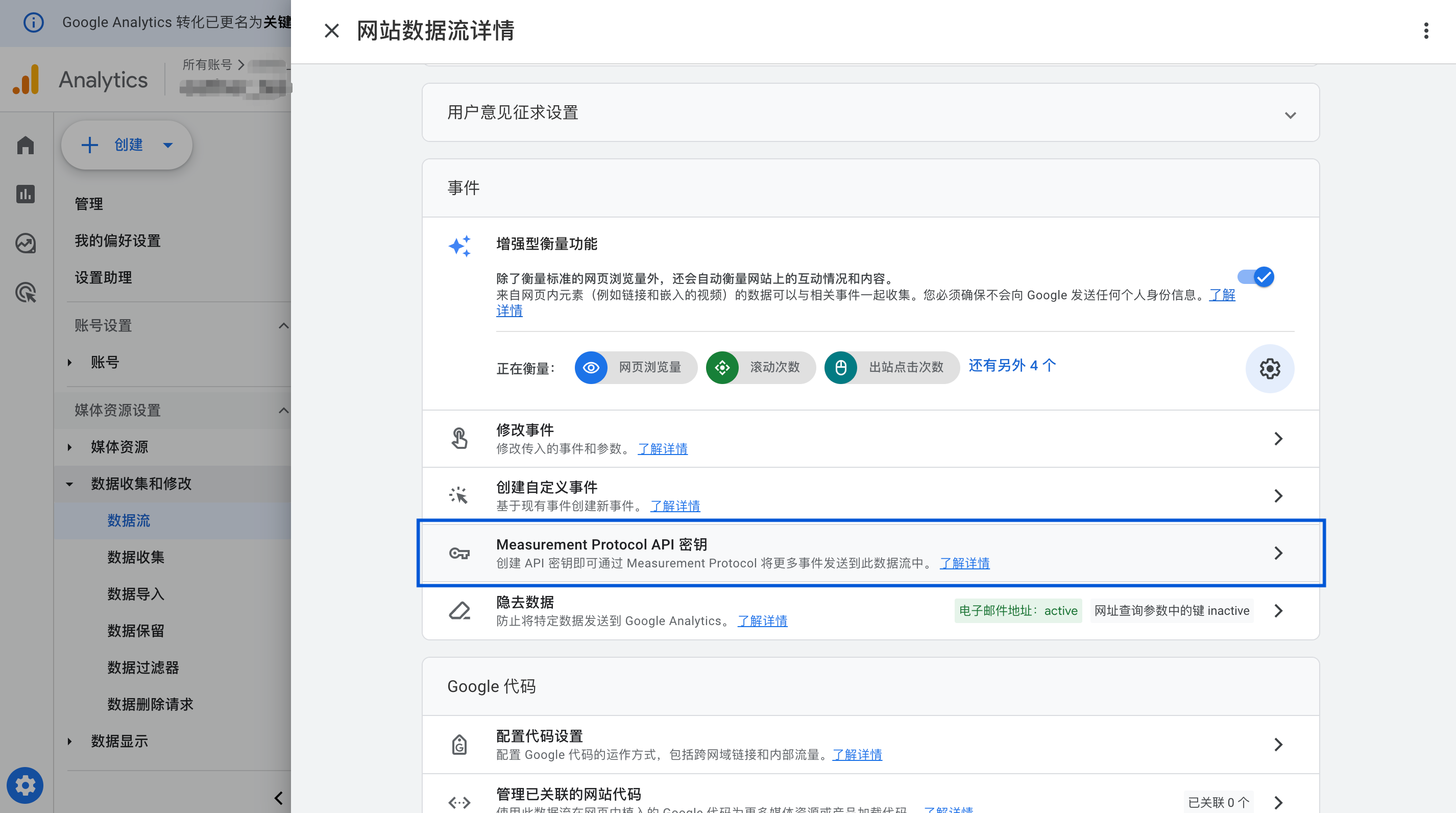The image size is (1456, 813).
Task: Click the info icon in top banner
Action: point(33,22)
